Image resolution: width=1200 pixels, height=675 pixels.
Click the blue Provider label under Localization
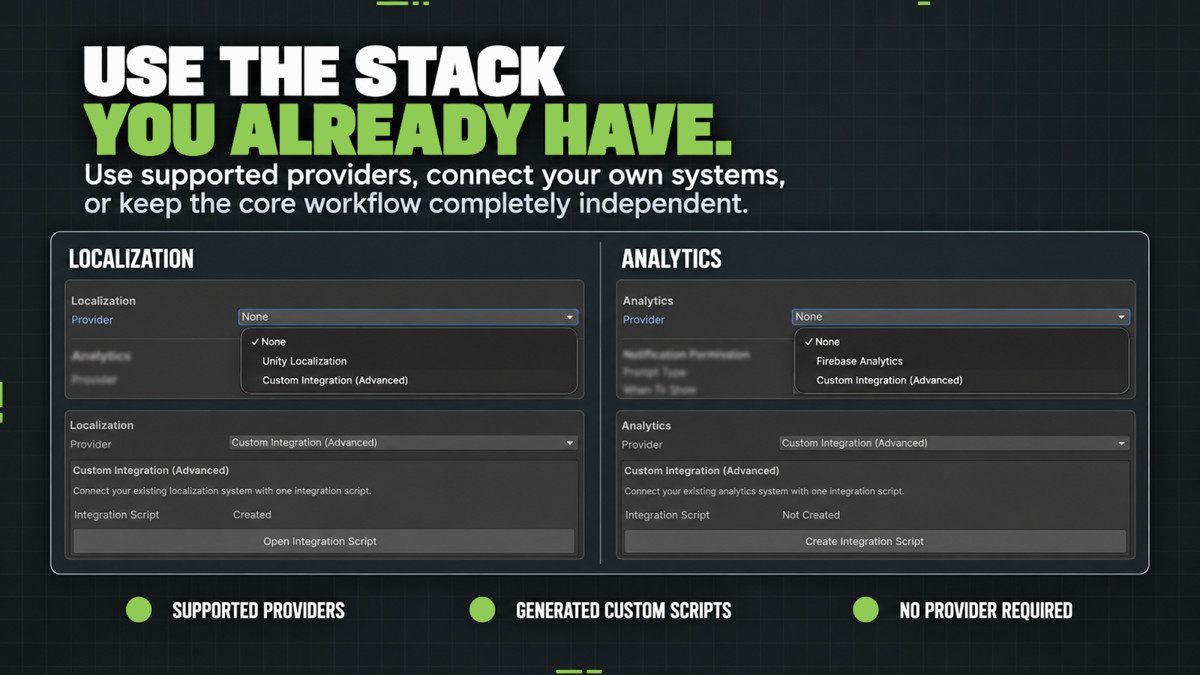[x=92, y=320]
